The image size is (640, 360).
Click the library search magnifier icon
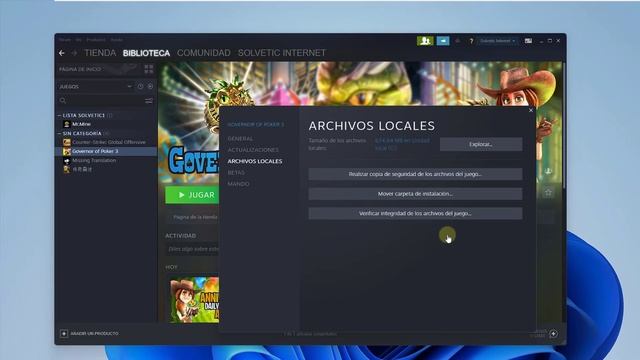63,100
